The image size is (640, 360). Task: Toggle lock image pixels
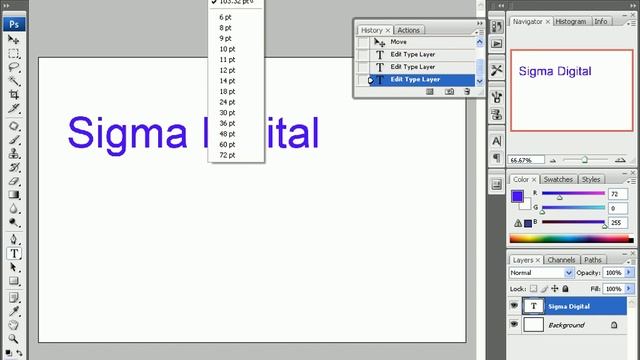tap(544, 289)
